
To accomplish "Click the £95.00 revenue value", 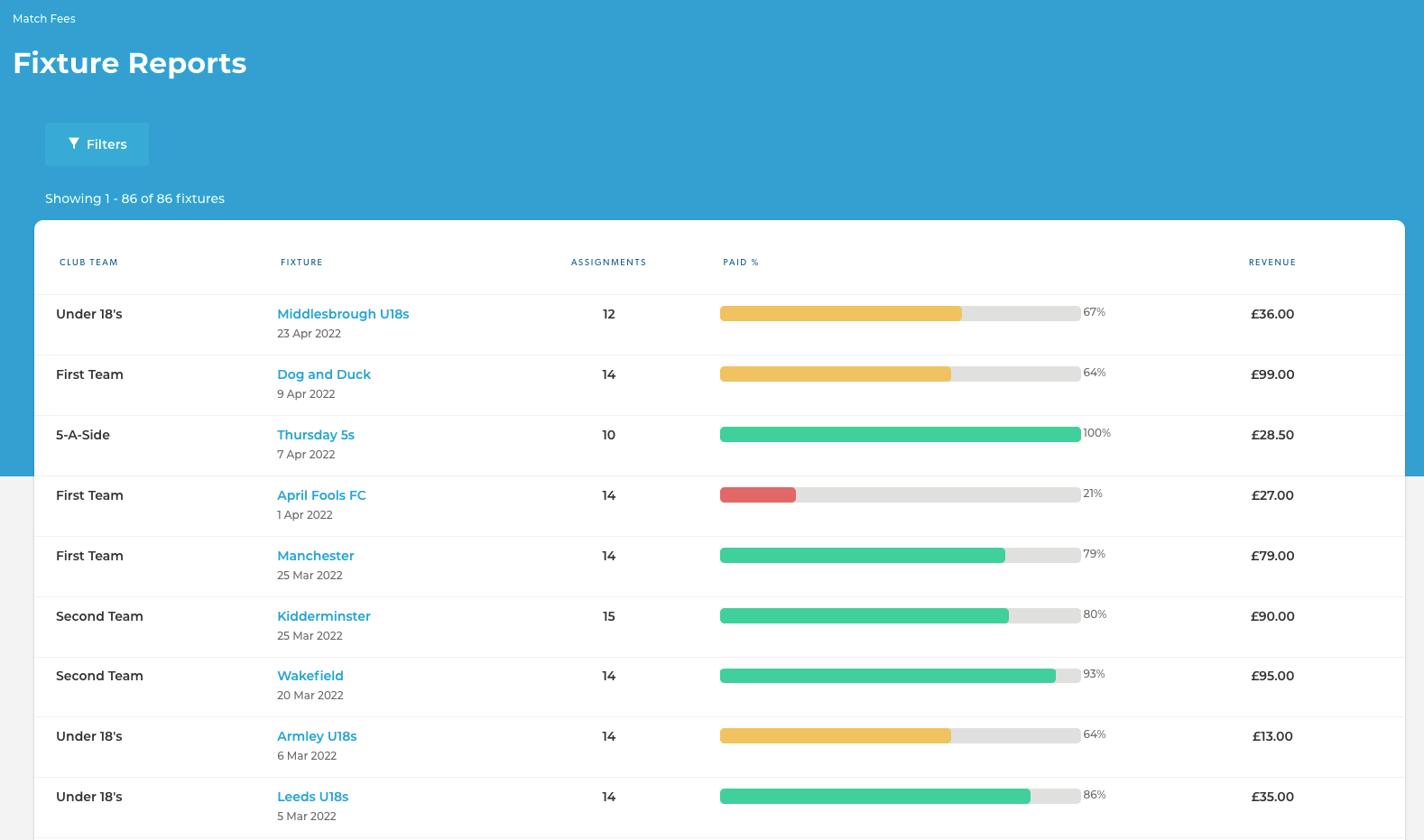I will (x=1272, y=676).
